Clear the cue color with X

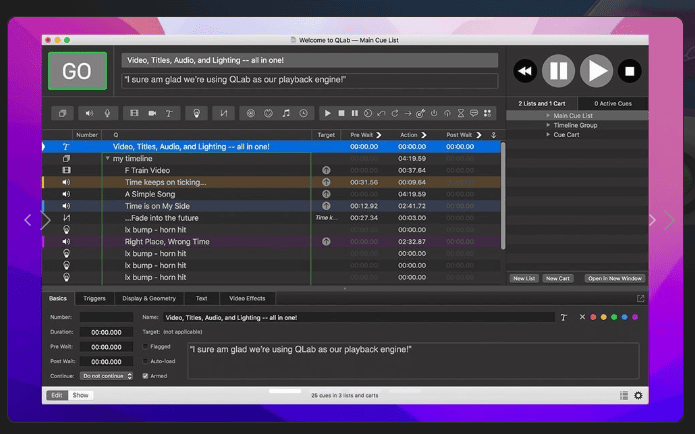[x=582, y=317]
